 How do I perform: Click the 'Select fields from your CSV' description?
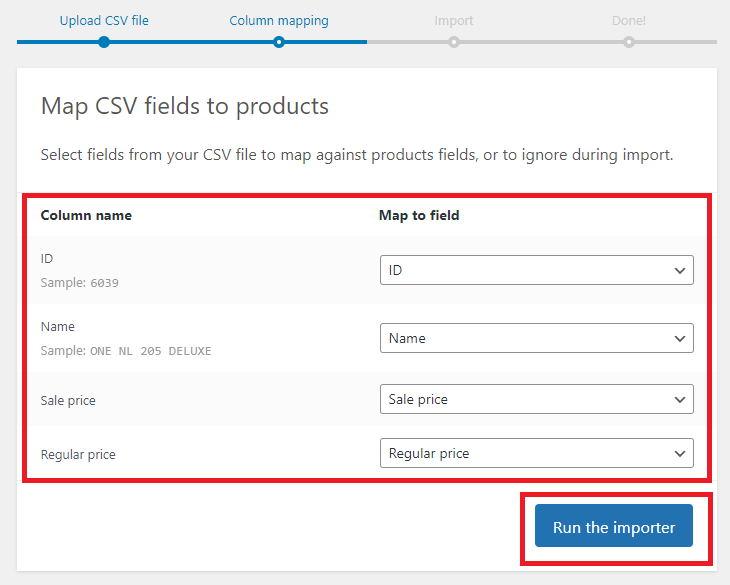357,155
